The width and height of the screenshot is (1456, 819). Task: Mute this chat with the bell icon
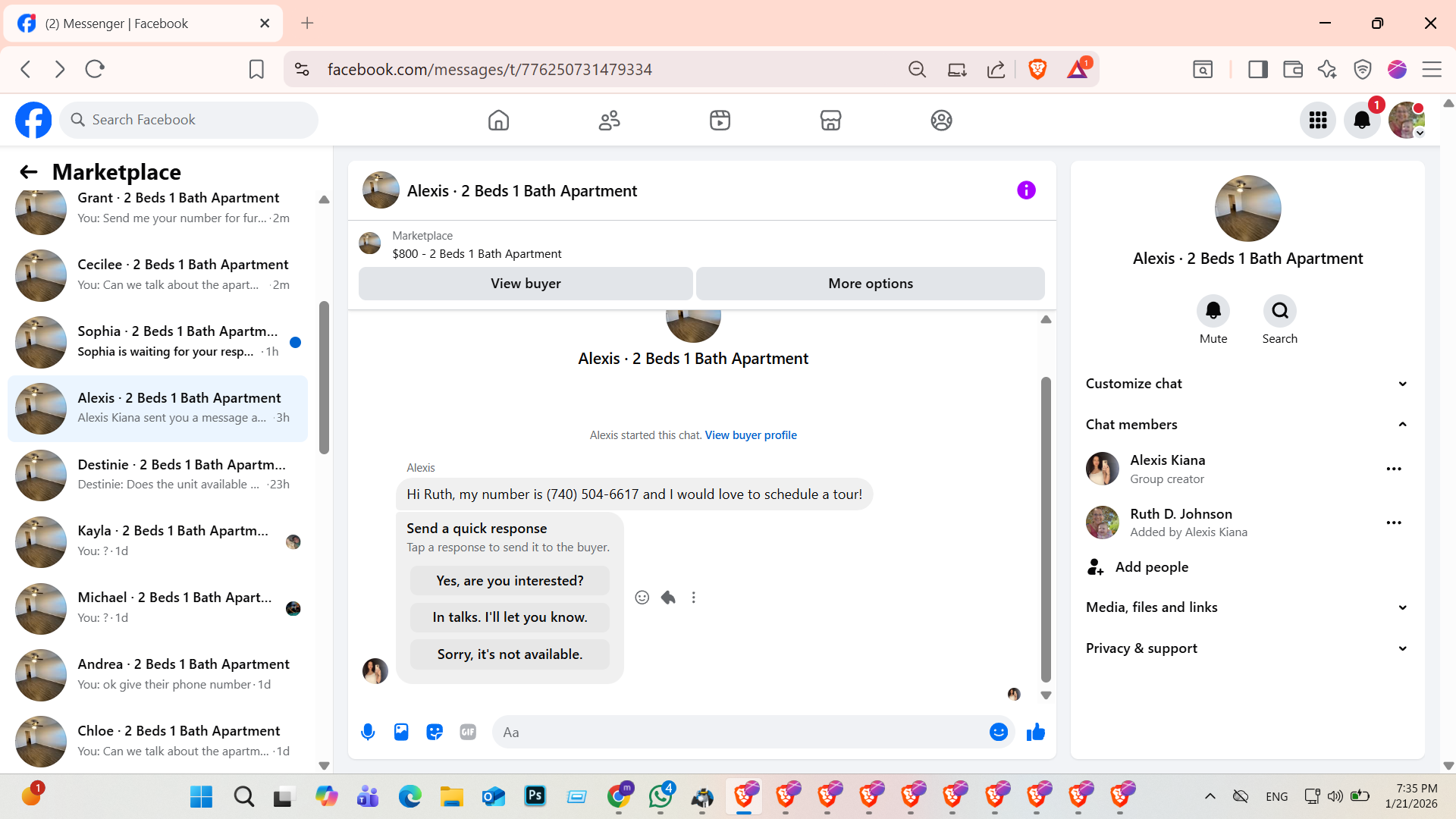[x=1213, y=310]
